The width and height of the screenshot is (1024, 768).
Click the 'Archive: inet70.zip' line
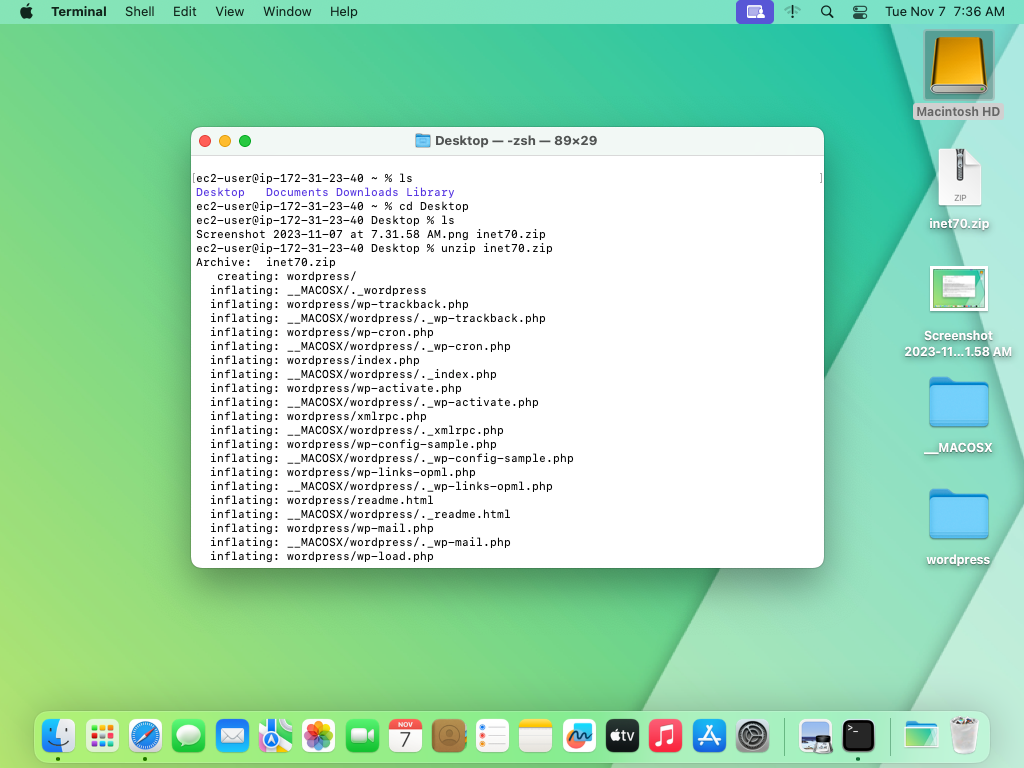(266, 262)
